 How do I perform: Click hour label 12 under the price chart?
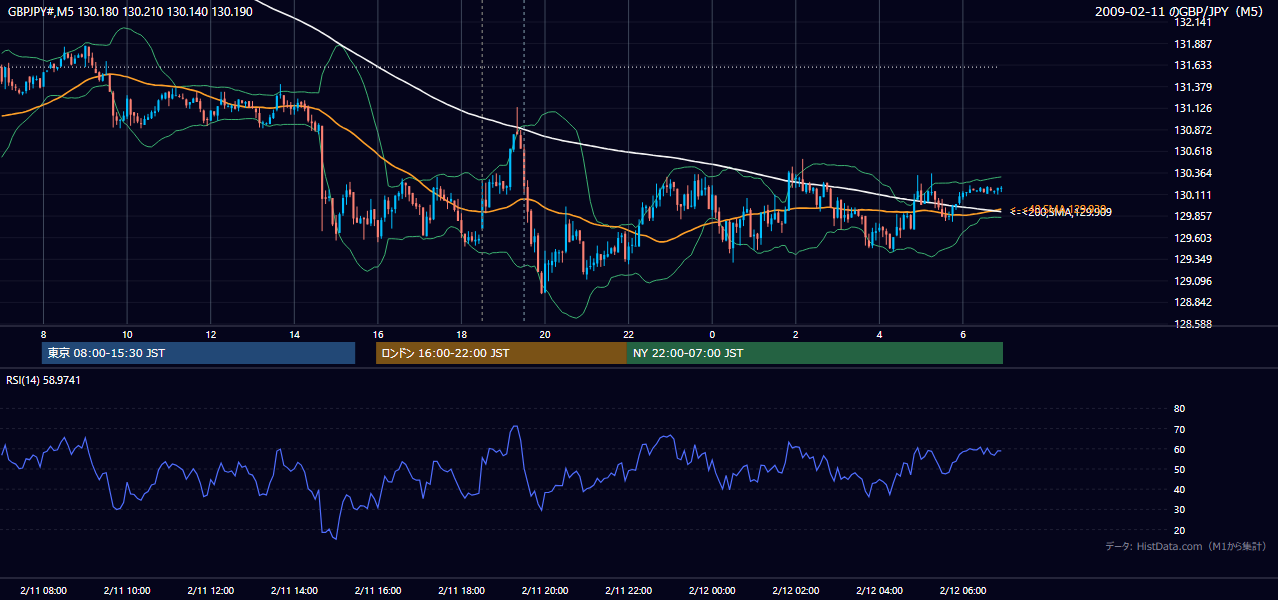210,333
